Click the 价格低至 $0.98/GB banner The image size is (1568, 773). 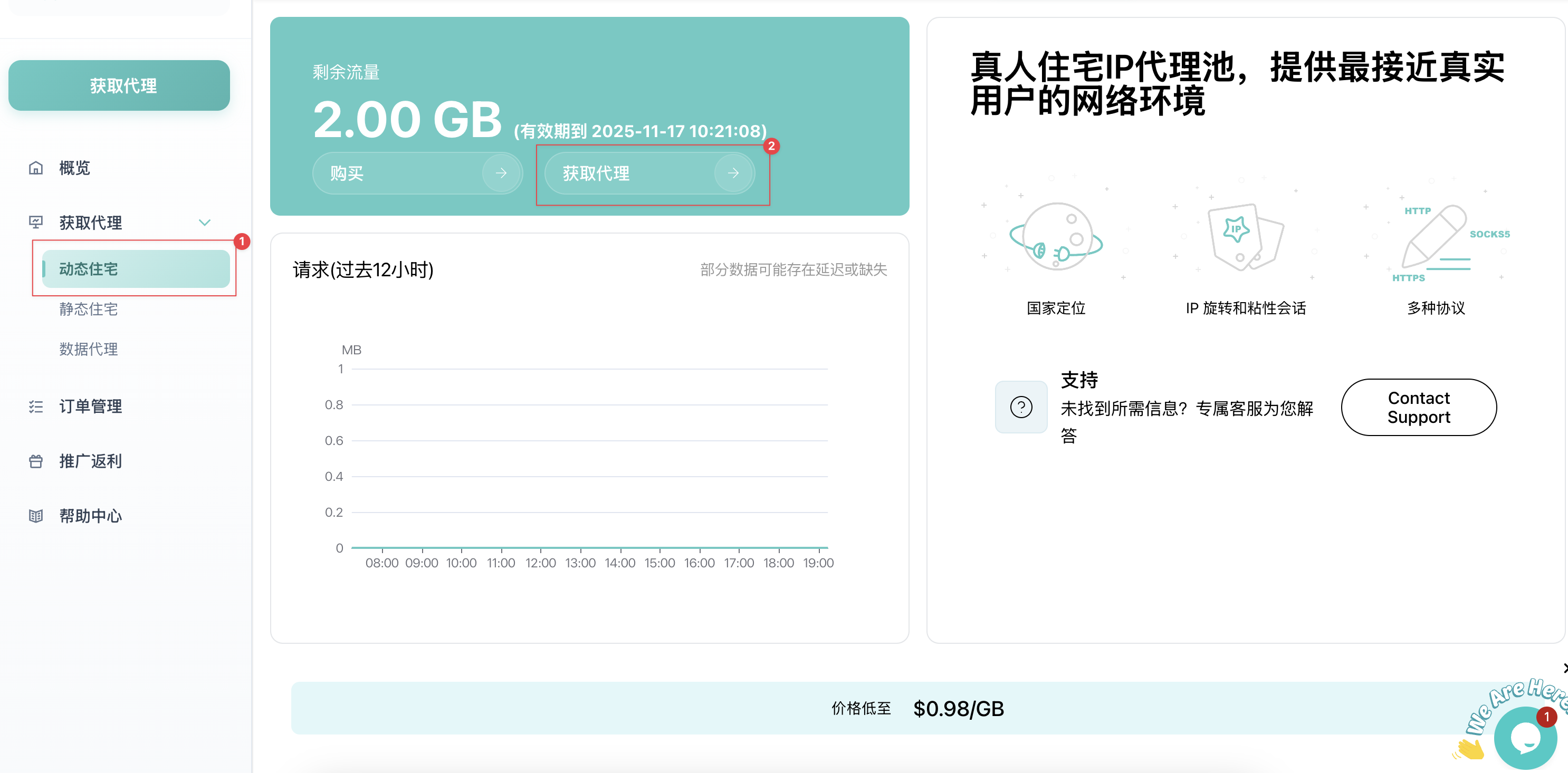[917, 708]
